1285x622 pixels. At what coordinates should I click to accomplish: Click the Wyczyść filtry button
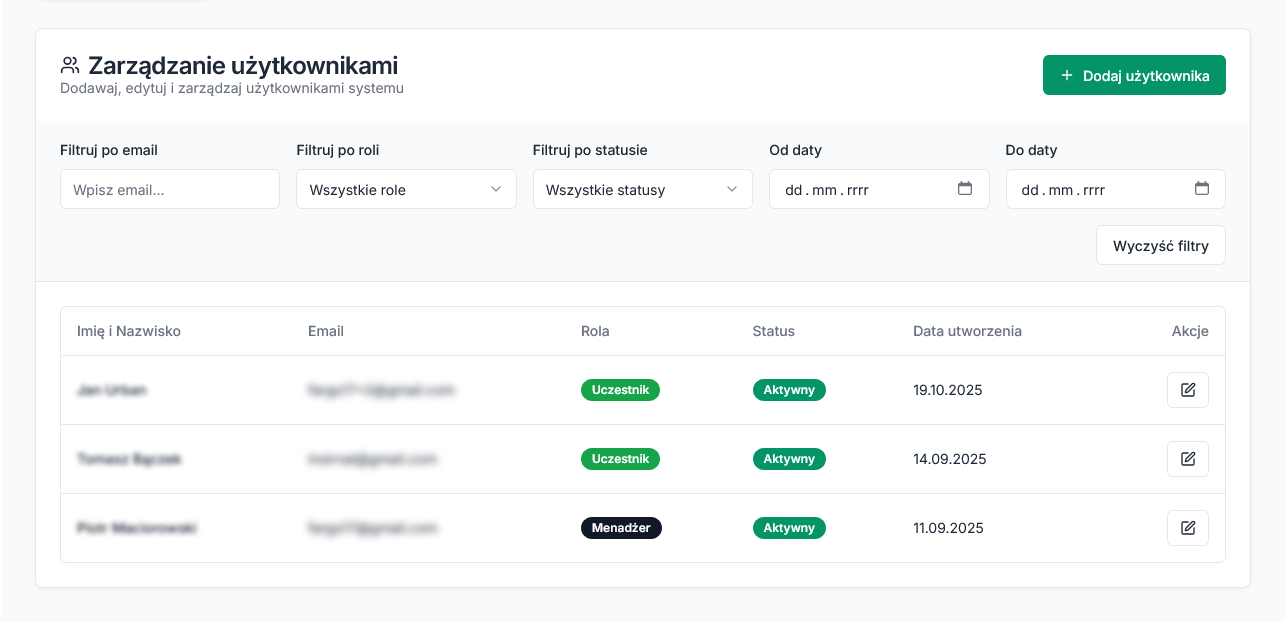point(1160,245)
